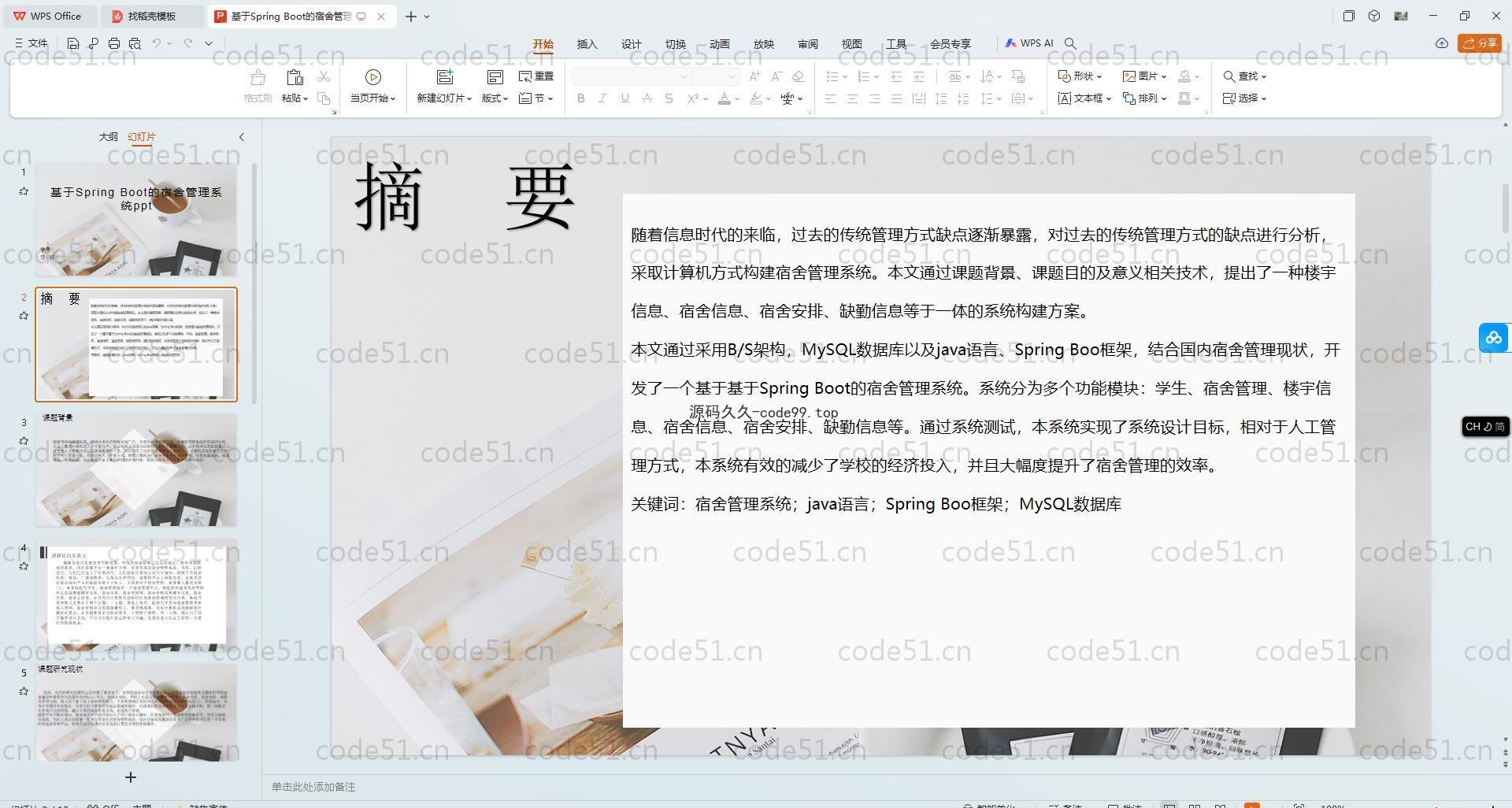The height and width of the screenshot is (808, 1512).
Task: Click the WPS AI button
Action: tap(1028, 43)
